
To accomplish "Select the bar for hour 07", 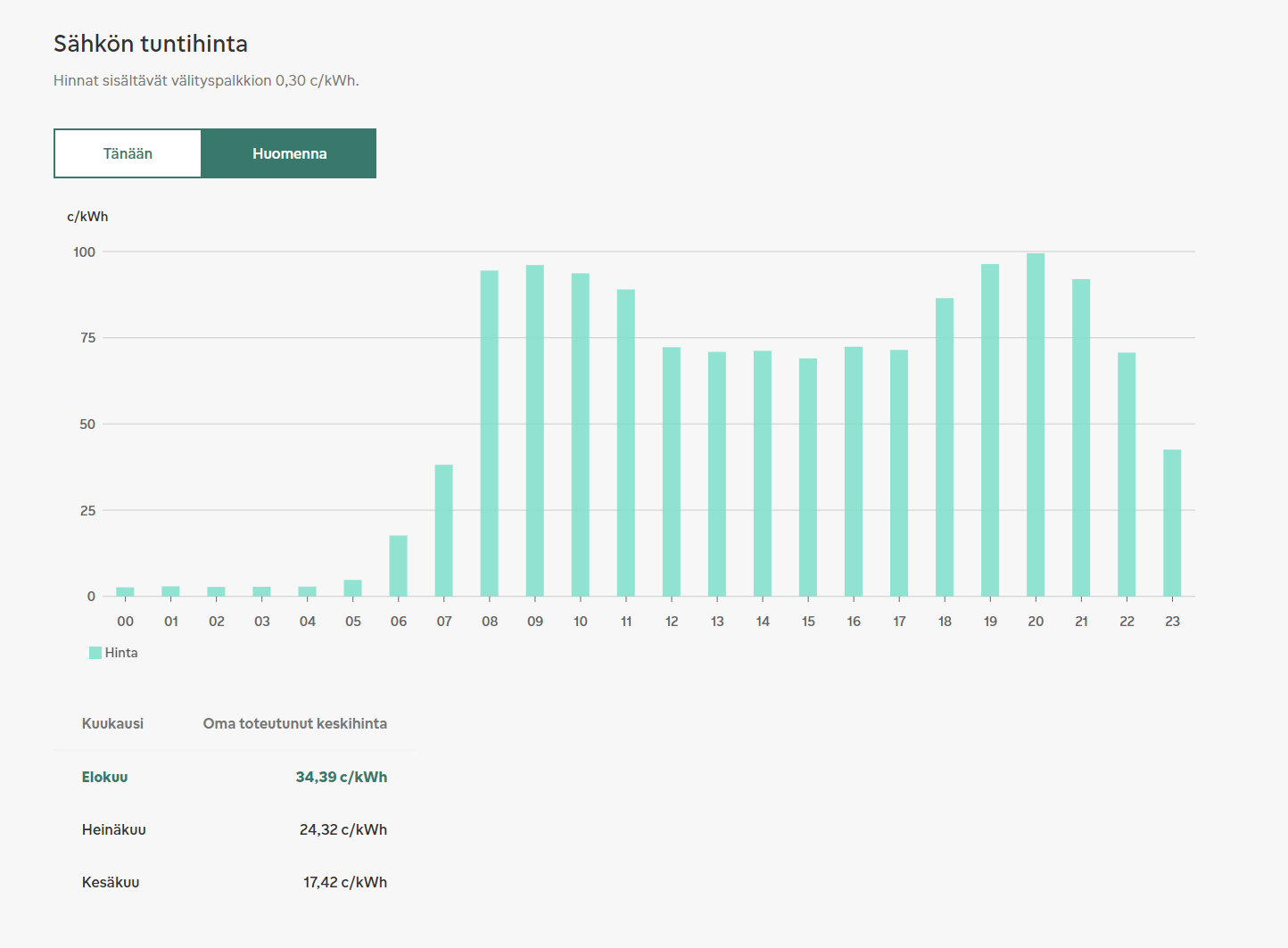I will click(x=444, y=531).
